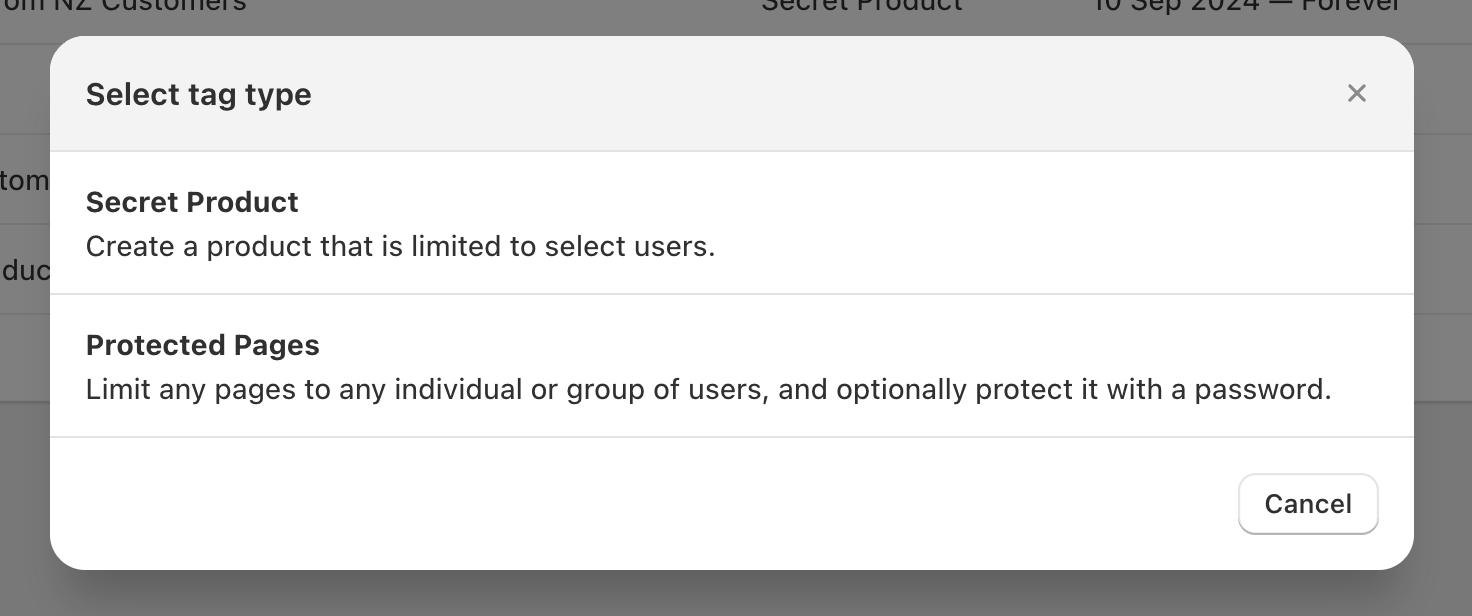Click the 'Select tag type' dialog title
The height and width of the screenshot is (616, 1472).
pyautogui.click(x=199, y=94)
